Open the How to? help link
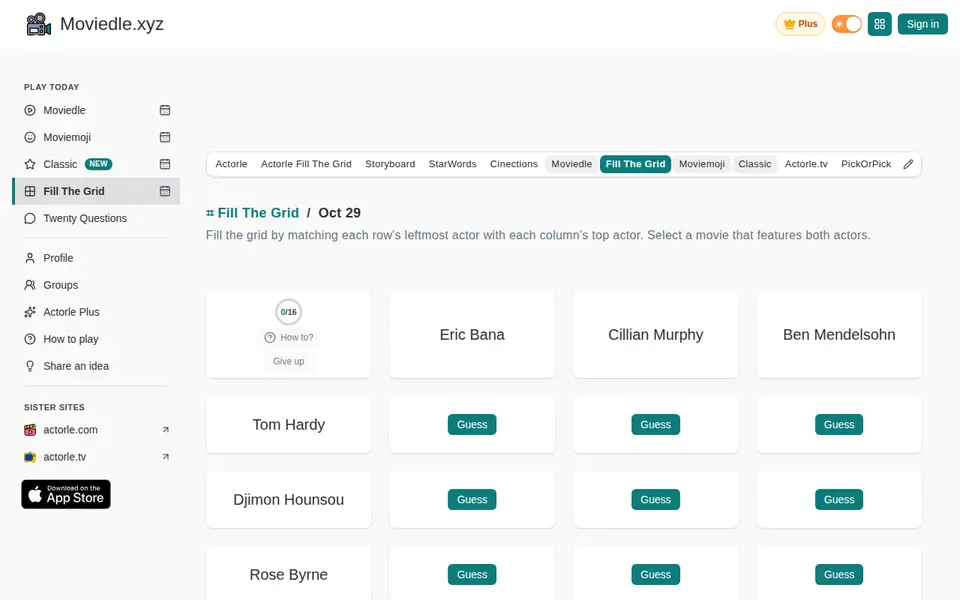 click(288, 337)
